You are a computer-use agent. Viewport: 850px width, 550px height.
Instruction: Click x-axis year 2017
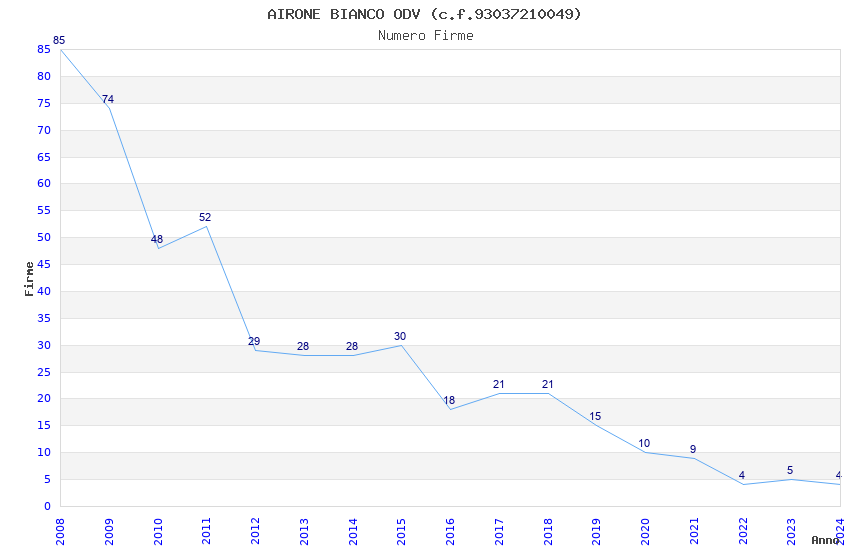click(x=499, y=531)
